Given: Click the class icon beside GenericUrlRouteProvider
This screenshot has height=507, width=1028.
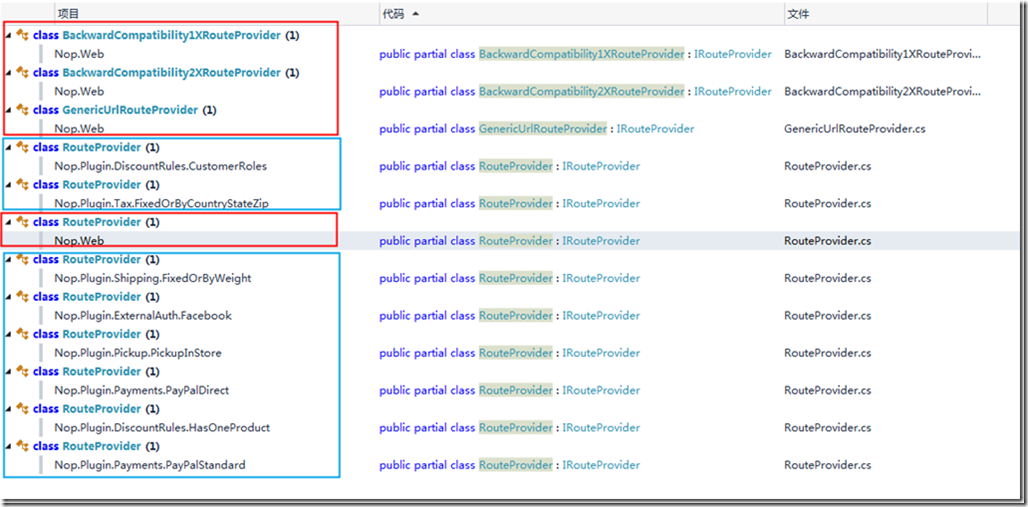Looking at the screenshot, I should point(23,110).
